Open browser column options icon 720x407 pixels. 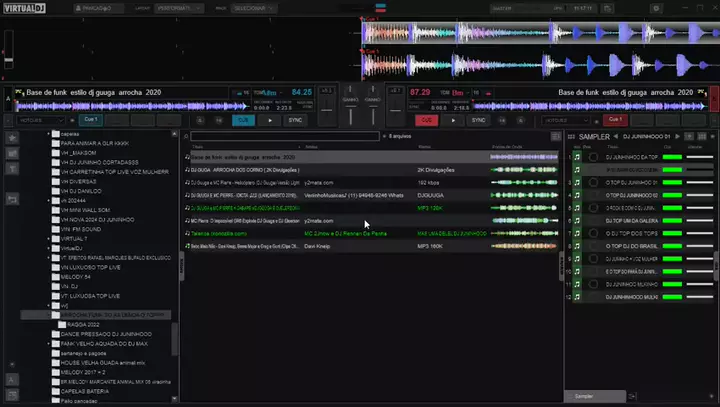[x=556, y=136]
